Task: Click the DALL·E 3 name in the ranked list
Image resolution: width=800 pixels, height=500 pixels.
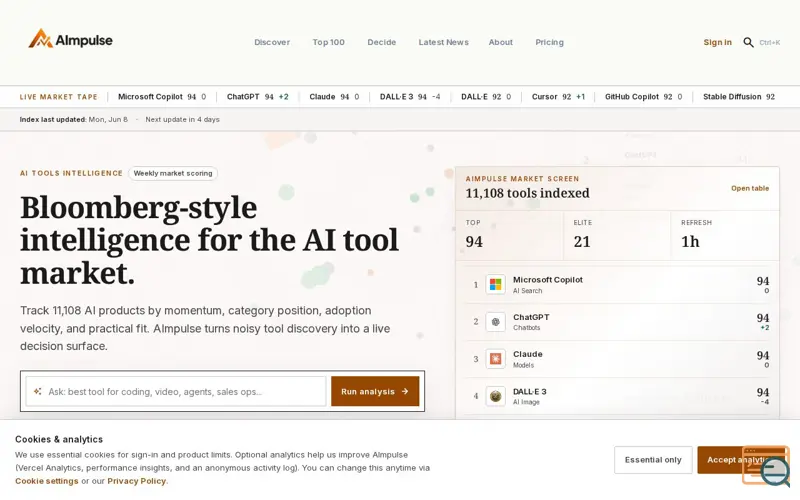Action: [530, 391]
